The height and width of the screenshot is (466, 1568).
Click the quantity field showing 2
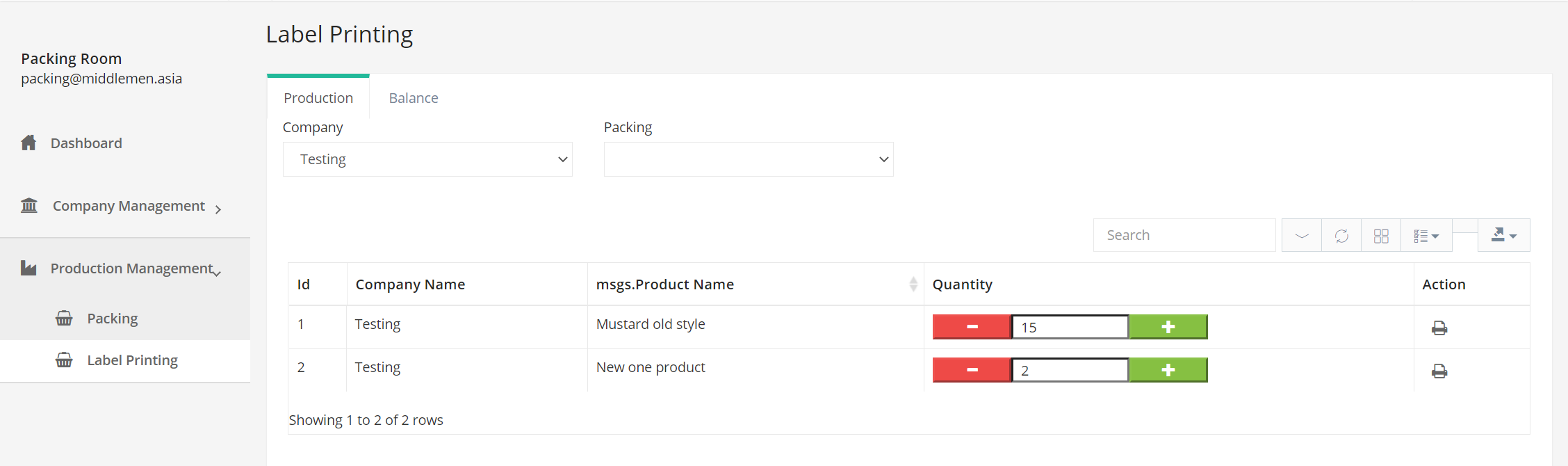tap(1070, 370)
